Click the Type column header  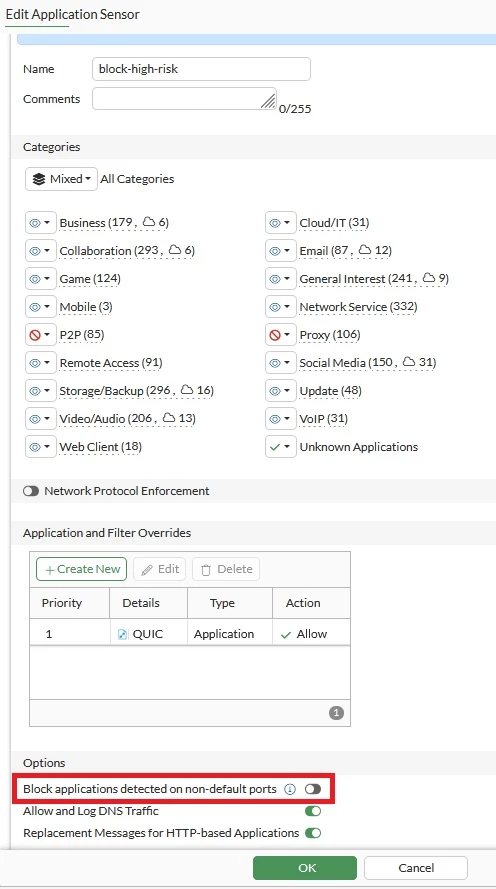tap(230, 603)
